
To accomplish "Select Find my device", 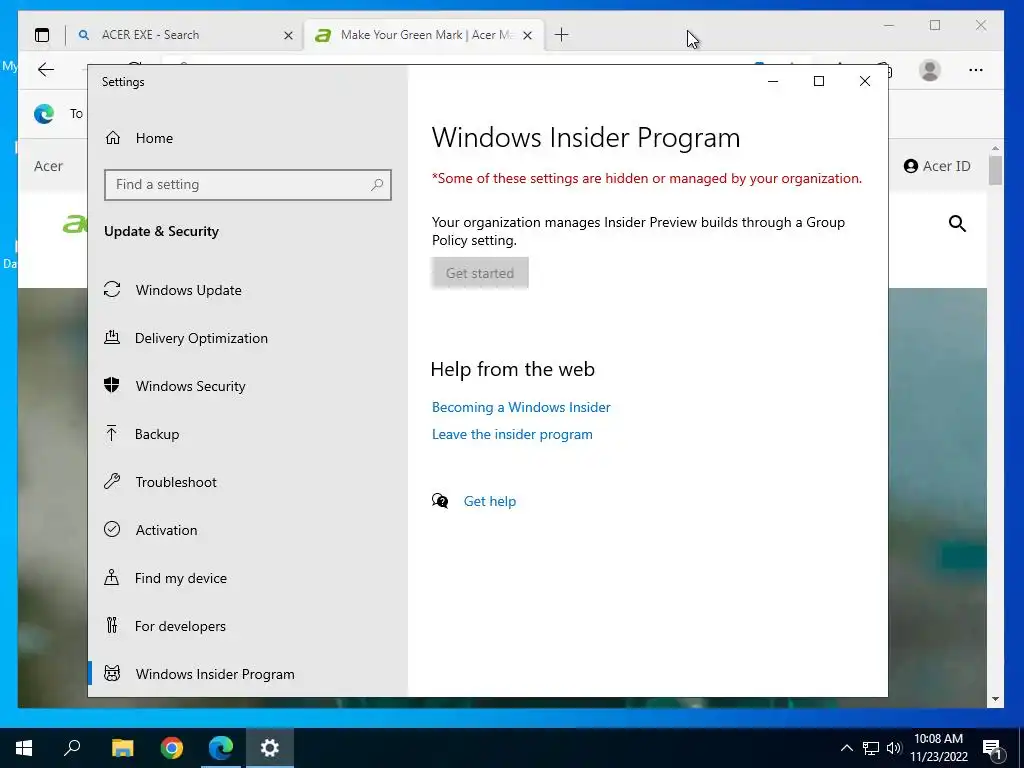I will pyautogui.click(x=181, y=578).
